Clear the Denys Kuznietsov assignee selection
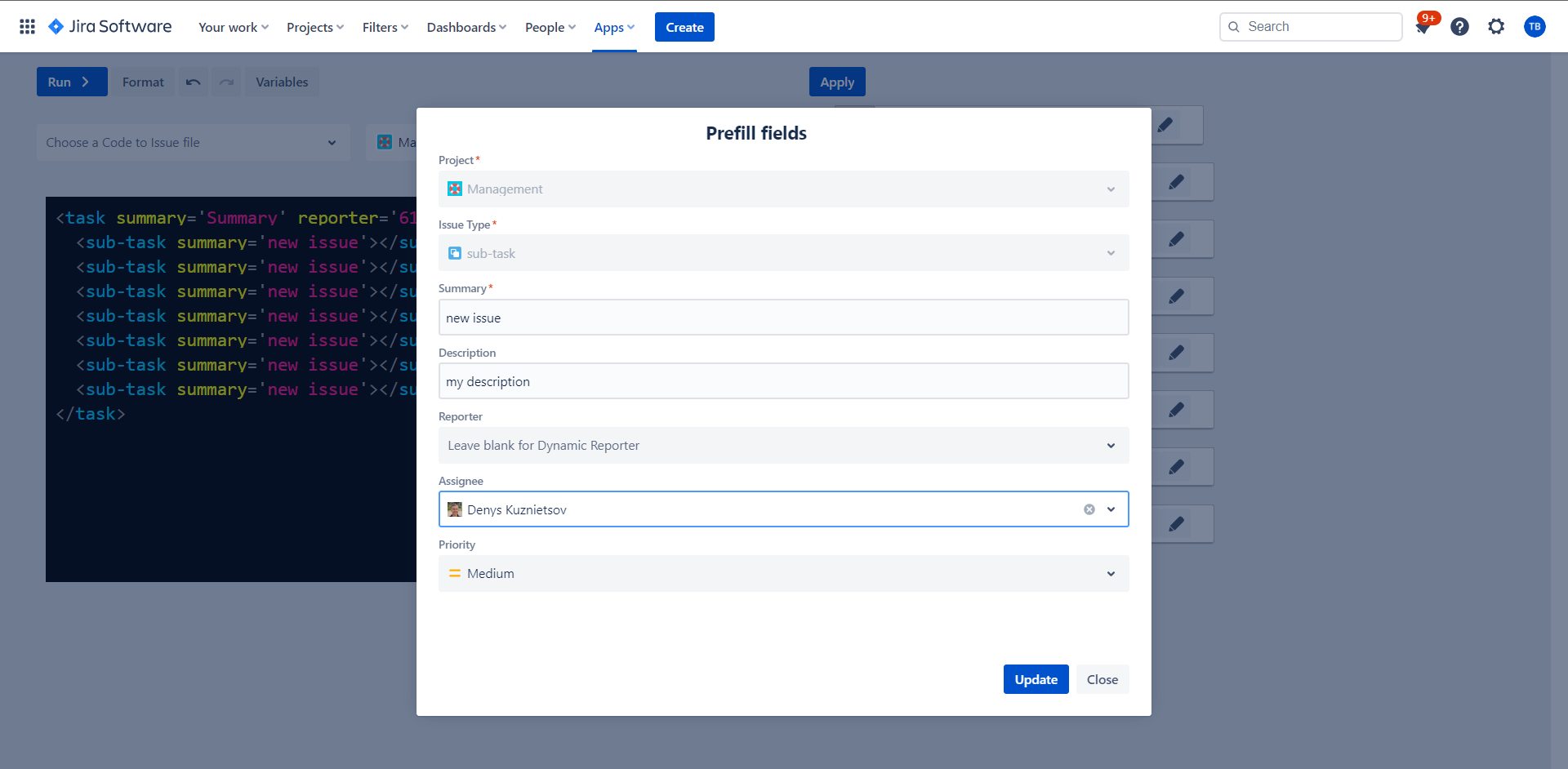Image resolution: width=1568 pixels, height=769 pixels. (1089, 509)
